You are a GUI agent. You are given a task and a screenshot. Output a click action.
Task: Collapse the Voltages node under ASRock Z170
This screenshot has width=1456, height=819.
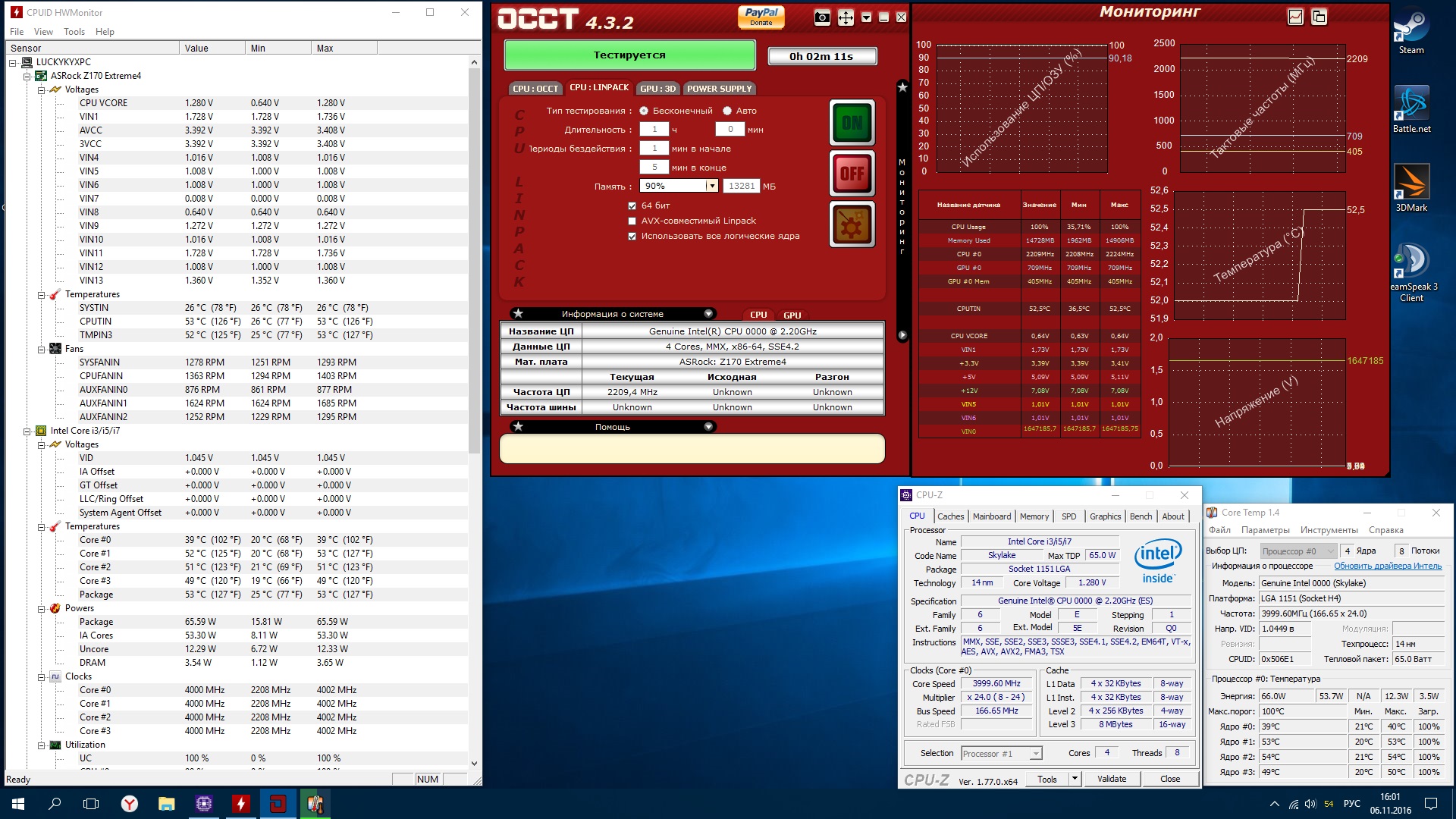point(41,89)
